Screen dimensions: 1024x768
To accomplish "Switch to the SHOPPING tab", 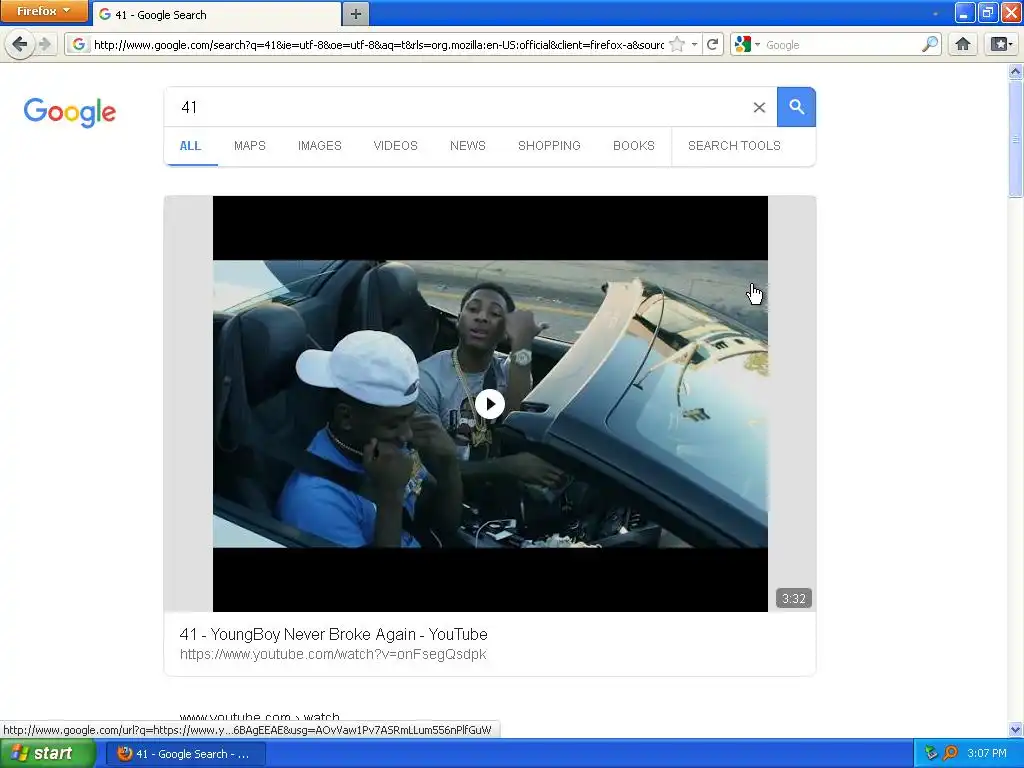I will tap(549, 146).
